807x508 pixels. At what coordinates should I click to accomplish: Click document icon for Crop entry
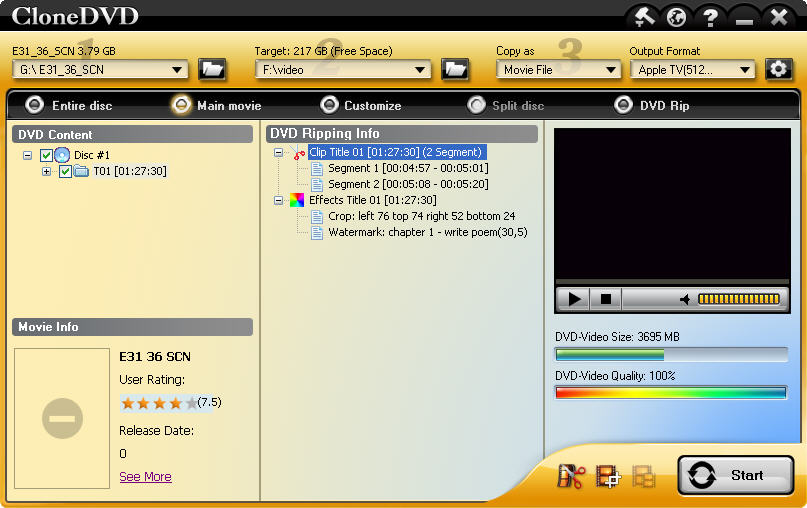pyautogui.click(x=317, y=217)
